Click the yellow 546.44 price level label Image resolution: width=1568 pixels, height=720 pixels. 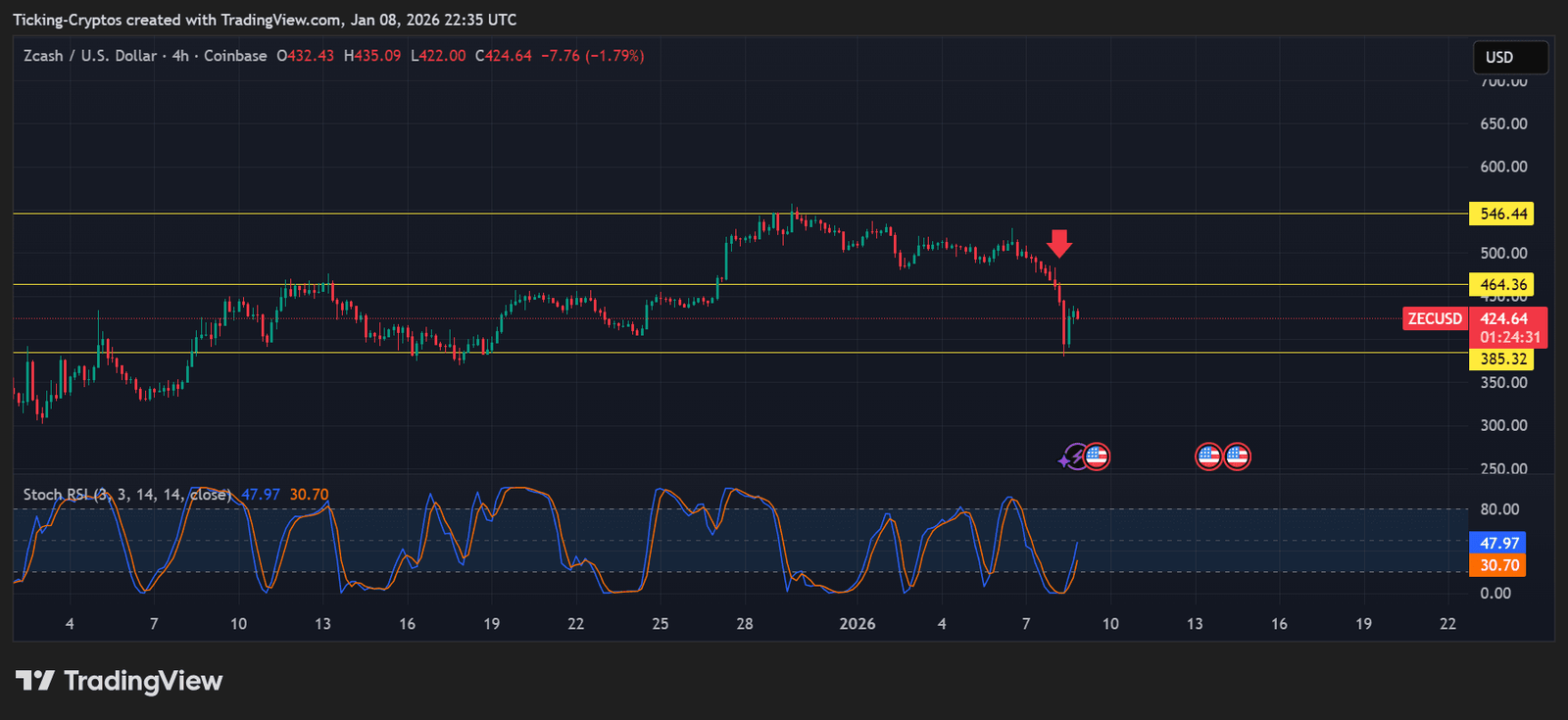pos(1502,214)
